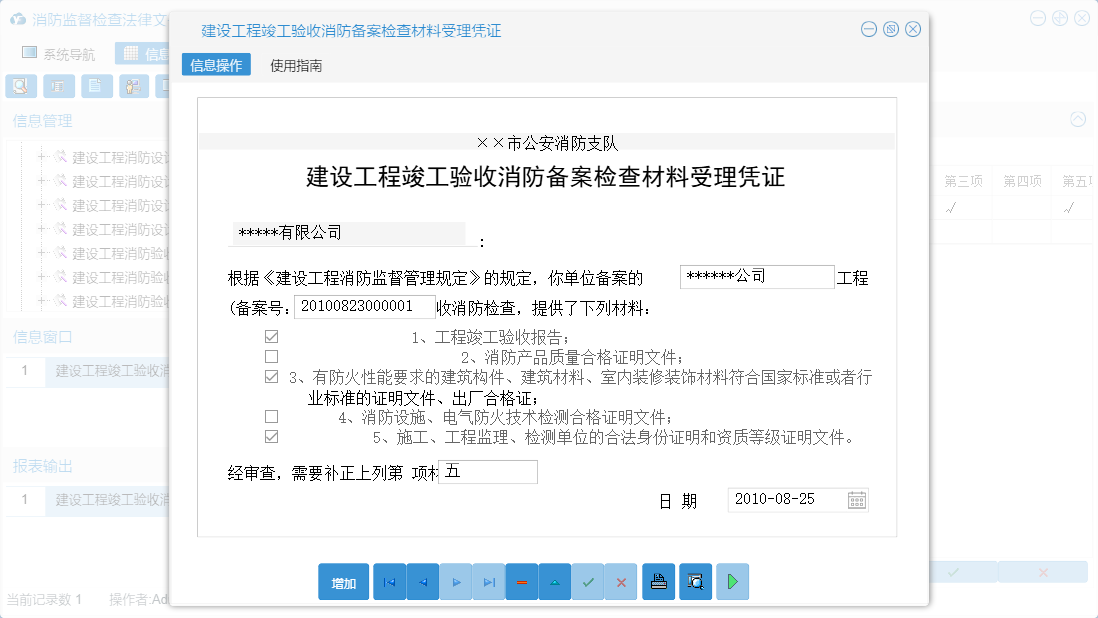Image resolution: width=1098 pixels, height=618 pixels.
Task: Open the date picker beside 2010-08-25
Action: (857, 499)
